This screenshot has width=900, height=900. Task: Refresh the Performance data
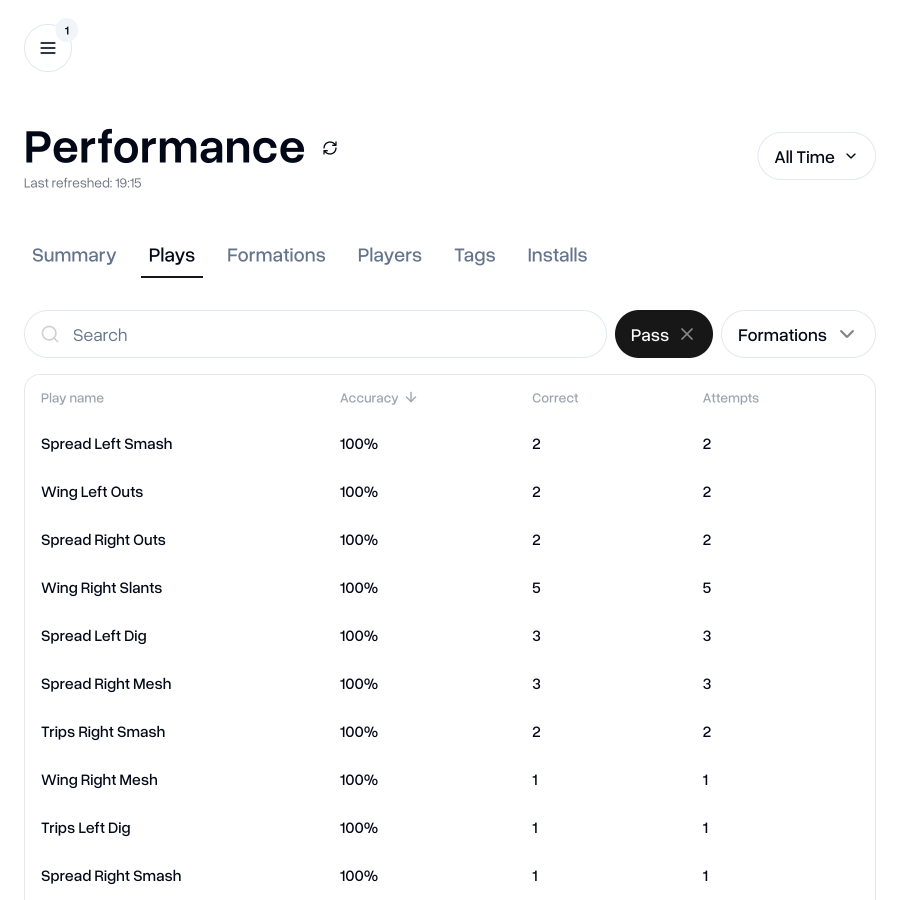[x=330, y=148]
